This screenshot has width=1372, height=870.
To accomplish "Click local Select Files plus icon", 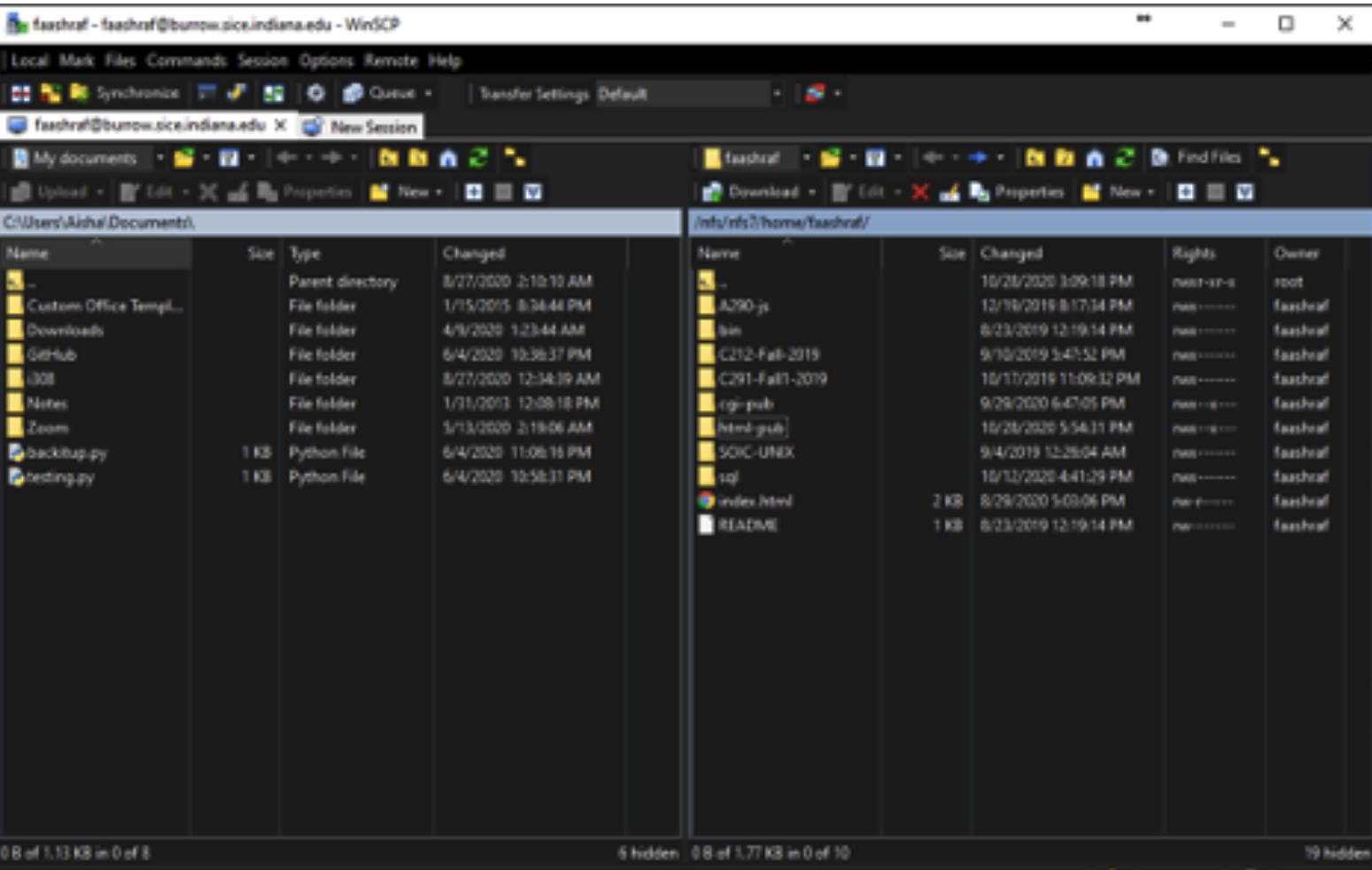I will tap(474, 192).
